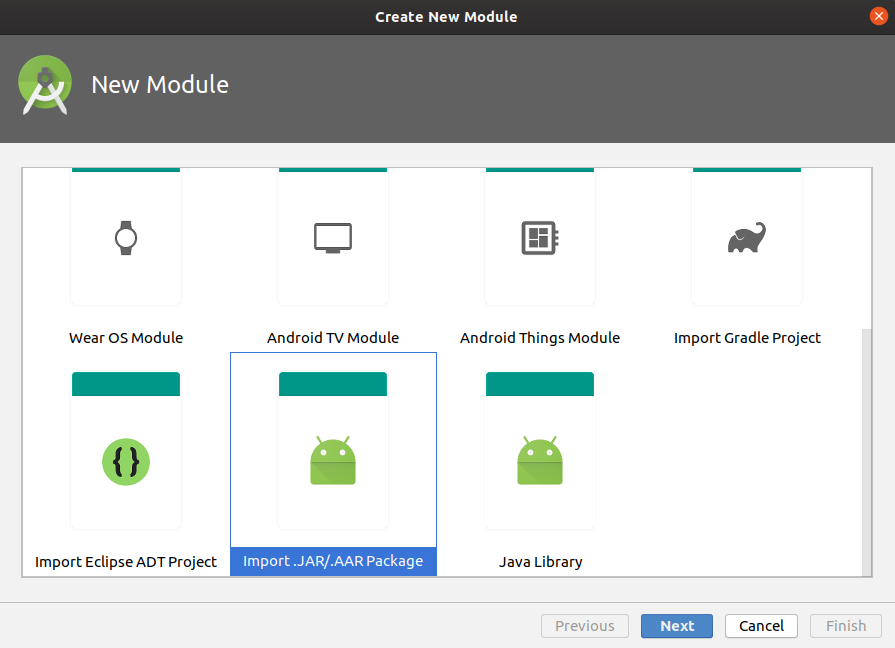
Task: Click the Previous button
Action: coord(584,626)
